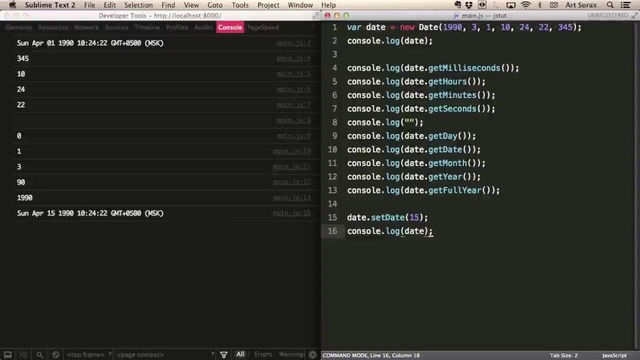640x360 pixels.
Task: Click 'Tab Size: 2' in status bar
Action: point(563,356)
